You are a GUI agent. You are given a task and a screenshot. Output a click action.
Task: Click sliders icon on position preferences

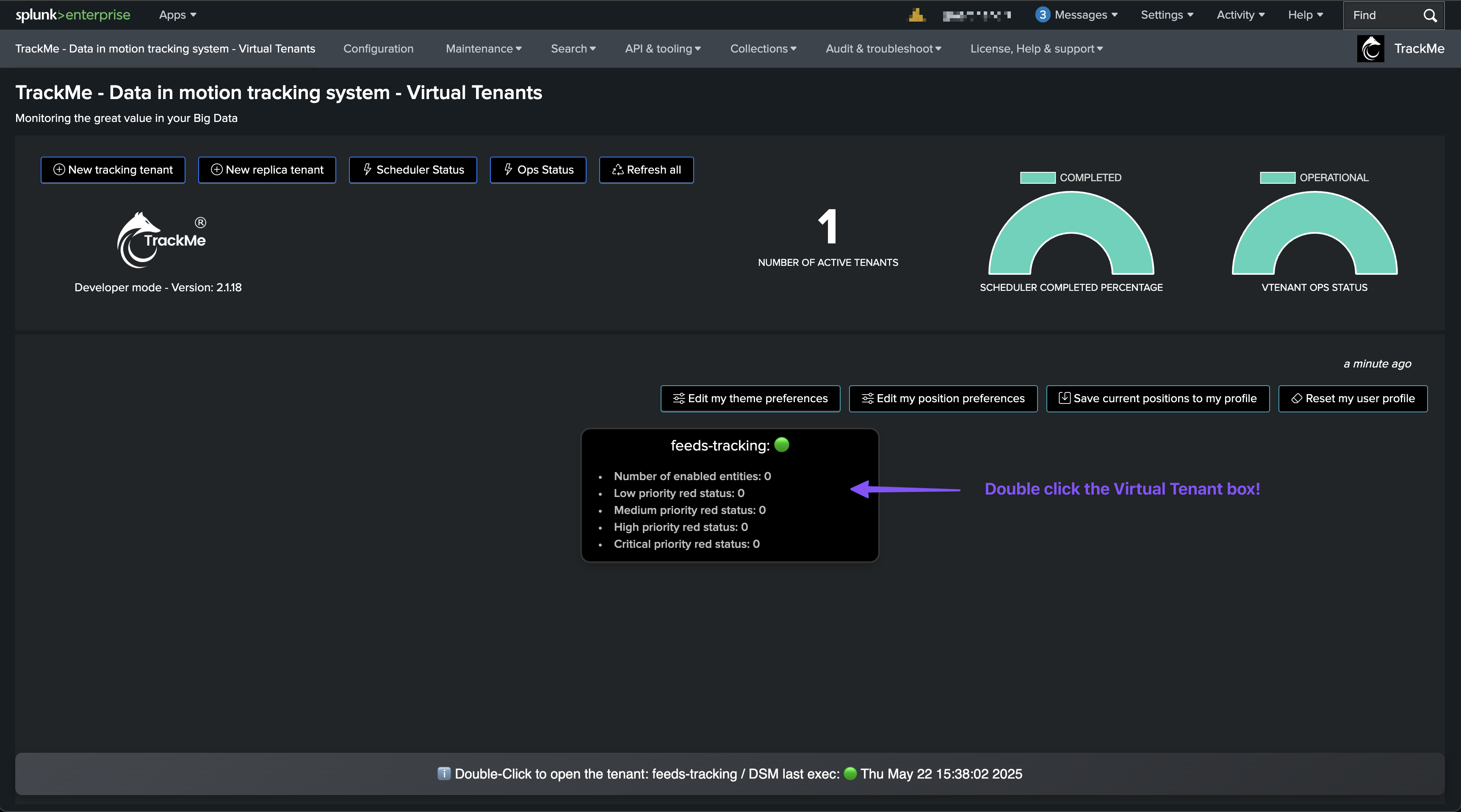868,399
